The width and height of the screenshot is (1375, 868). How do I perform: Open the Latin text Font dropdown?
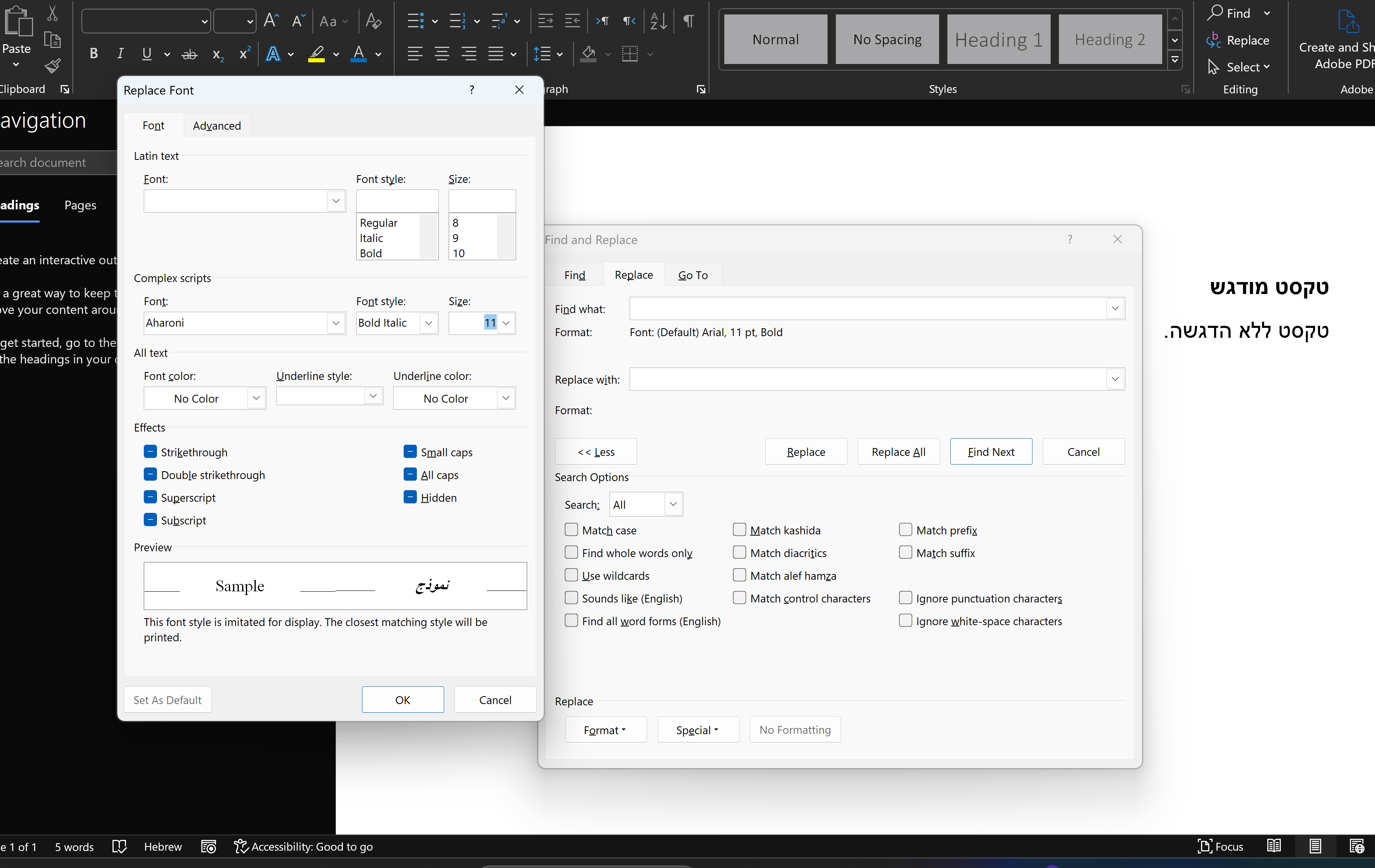click(x=336, y=201)
